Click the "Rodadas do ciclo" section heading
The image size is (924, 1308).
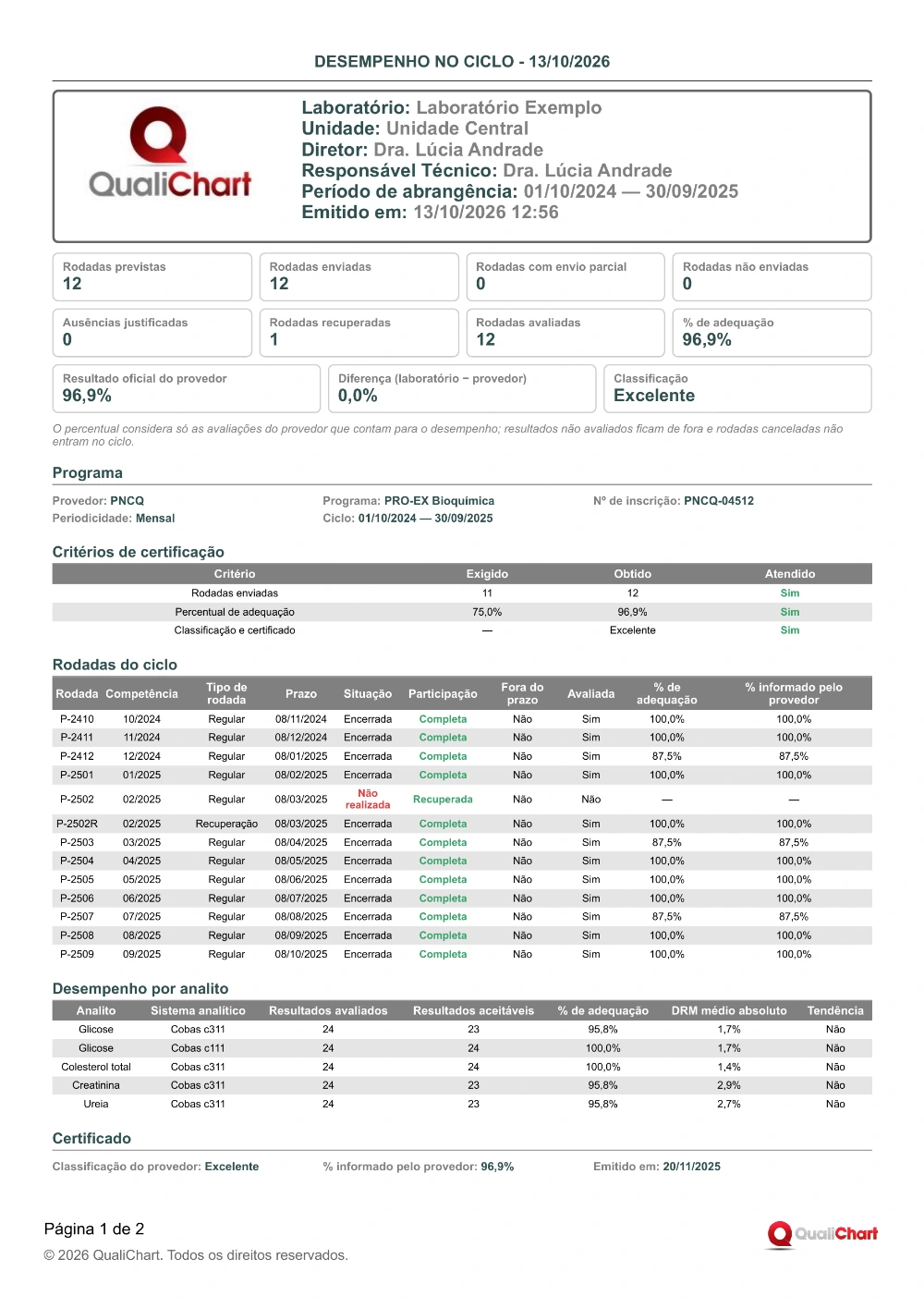point(115,665)
